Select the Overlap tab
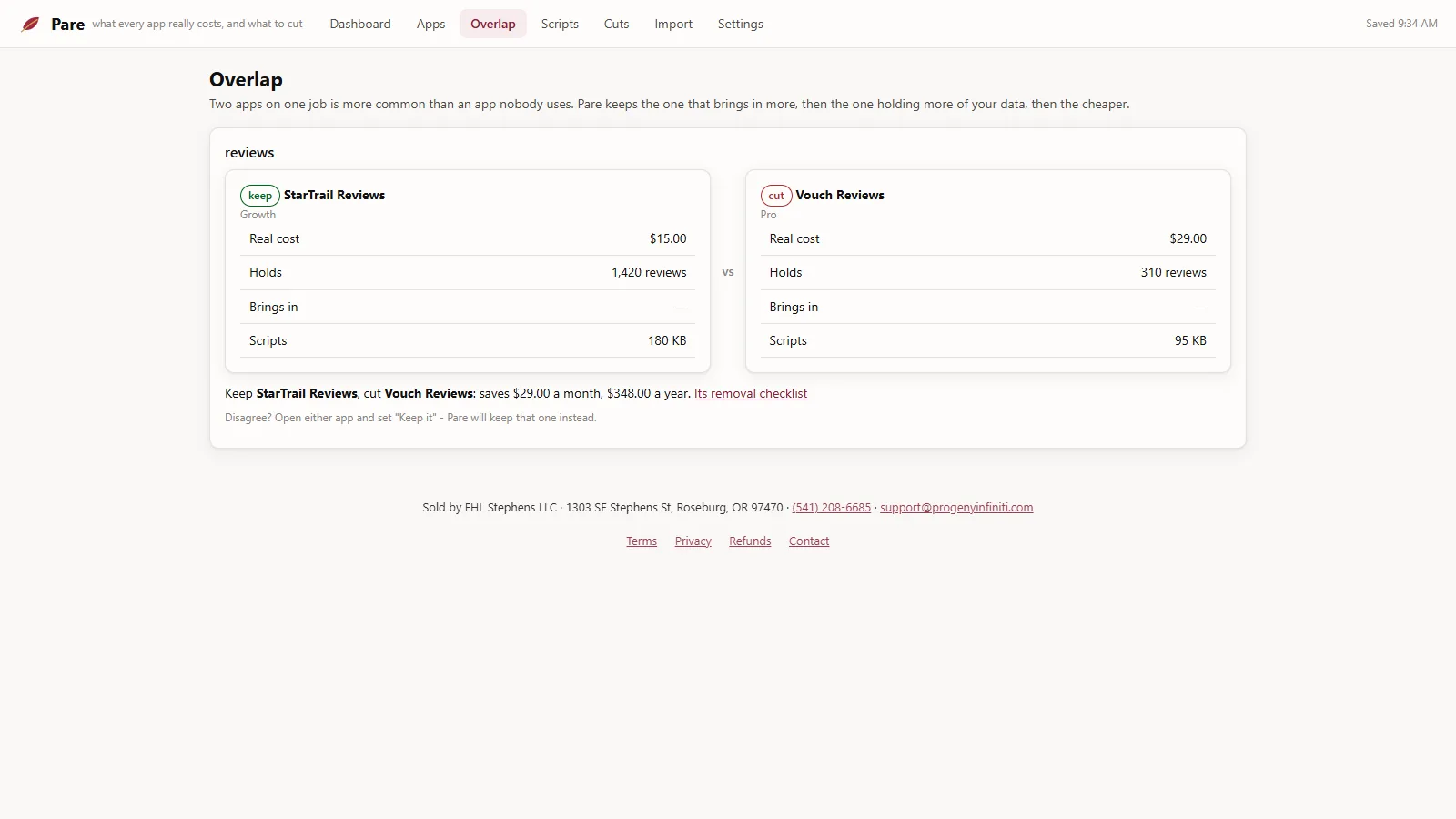1456x819 pixels. [x=493, y=24]
